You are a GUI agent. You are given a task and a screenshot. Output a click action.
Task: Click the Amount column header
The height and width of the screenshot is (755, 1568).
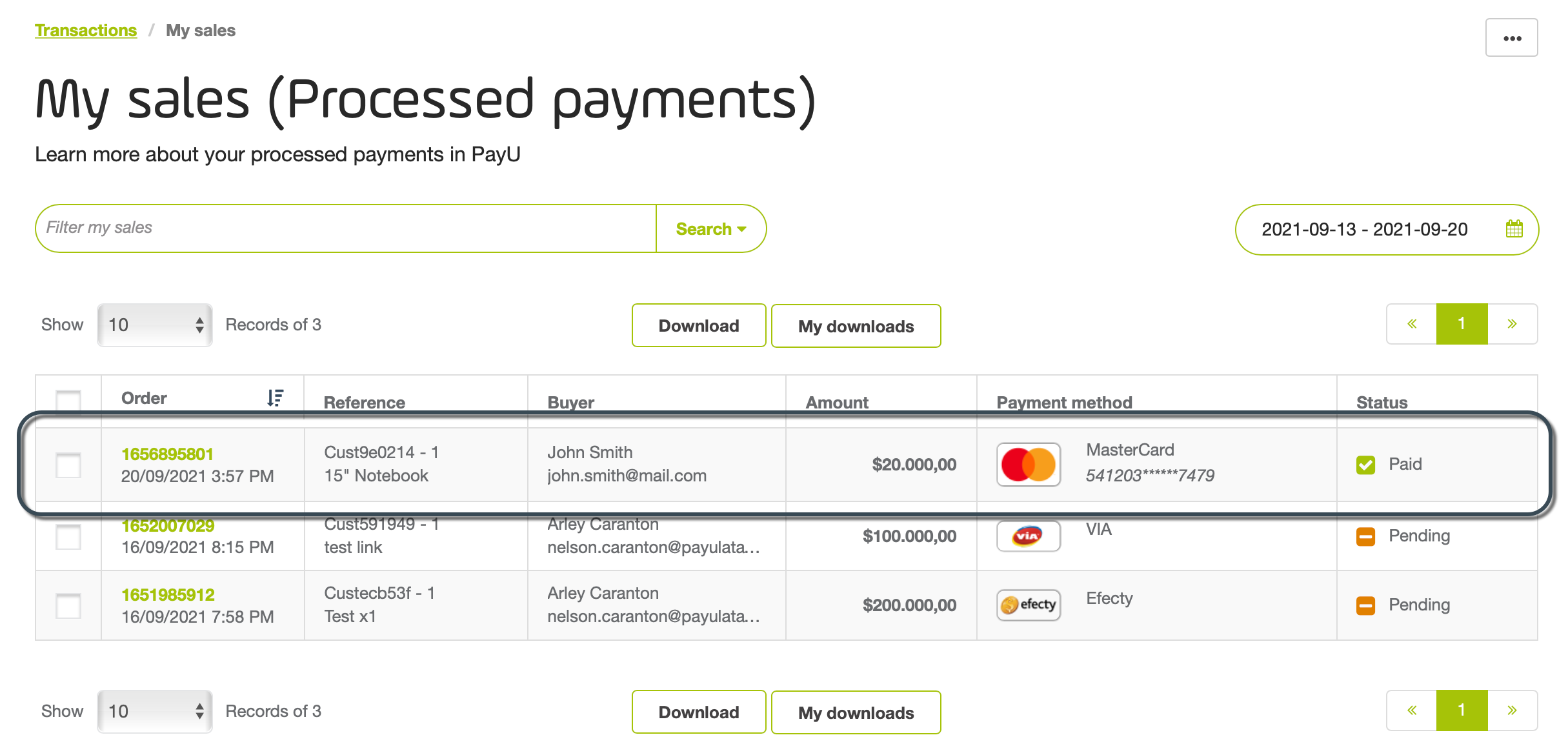[x=837, y=403]
